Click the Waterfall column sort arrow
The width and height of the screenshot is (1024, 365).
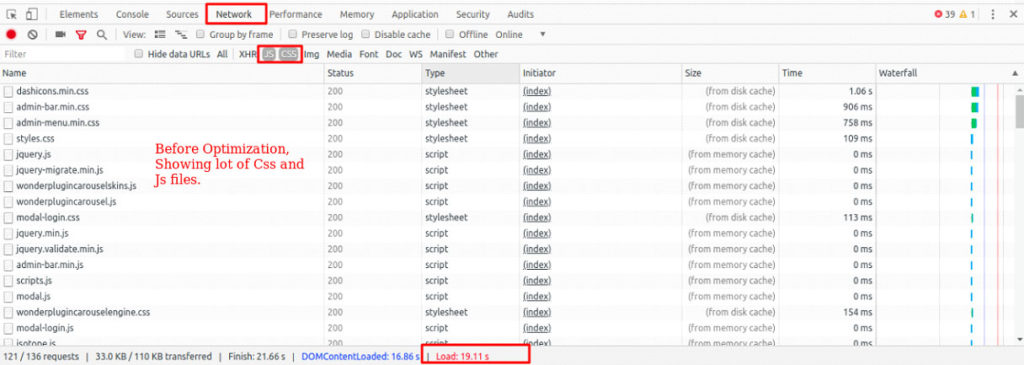pyautogui.click(x=1015, y=74)
